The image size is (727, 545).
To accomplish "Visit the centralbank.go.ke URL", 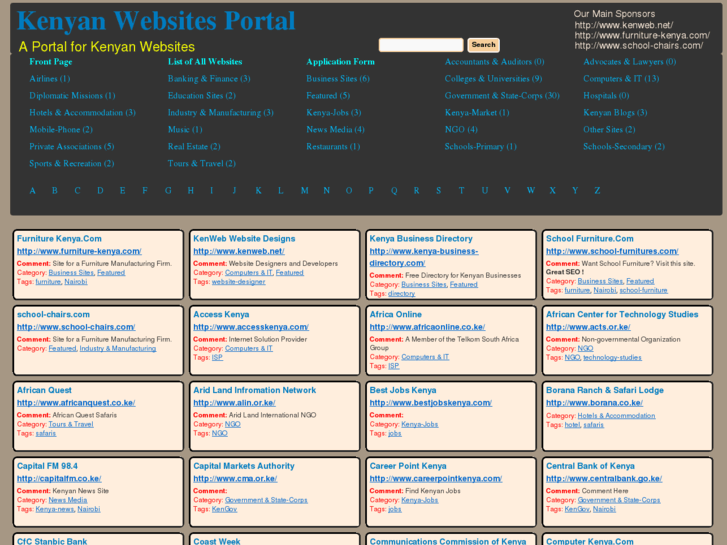I will [x=604, y=479].
